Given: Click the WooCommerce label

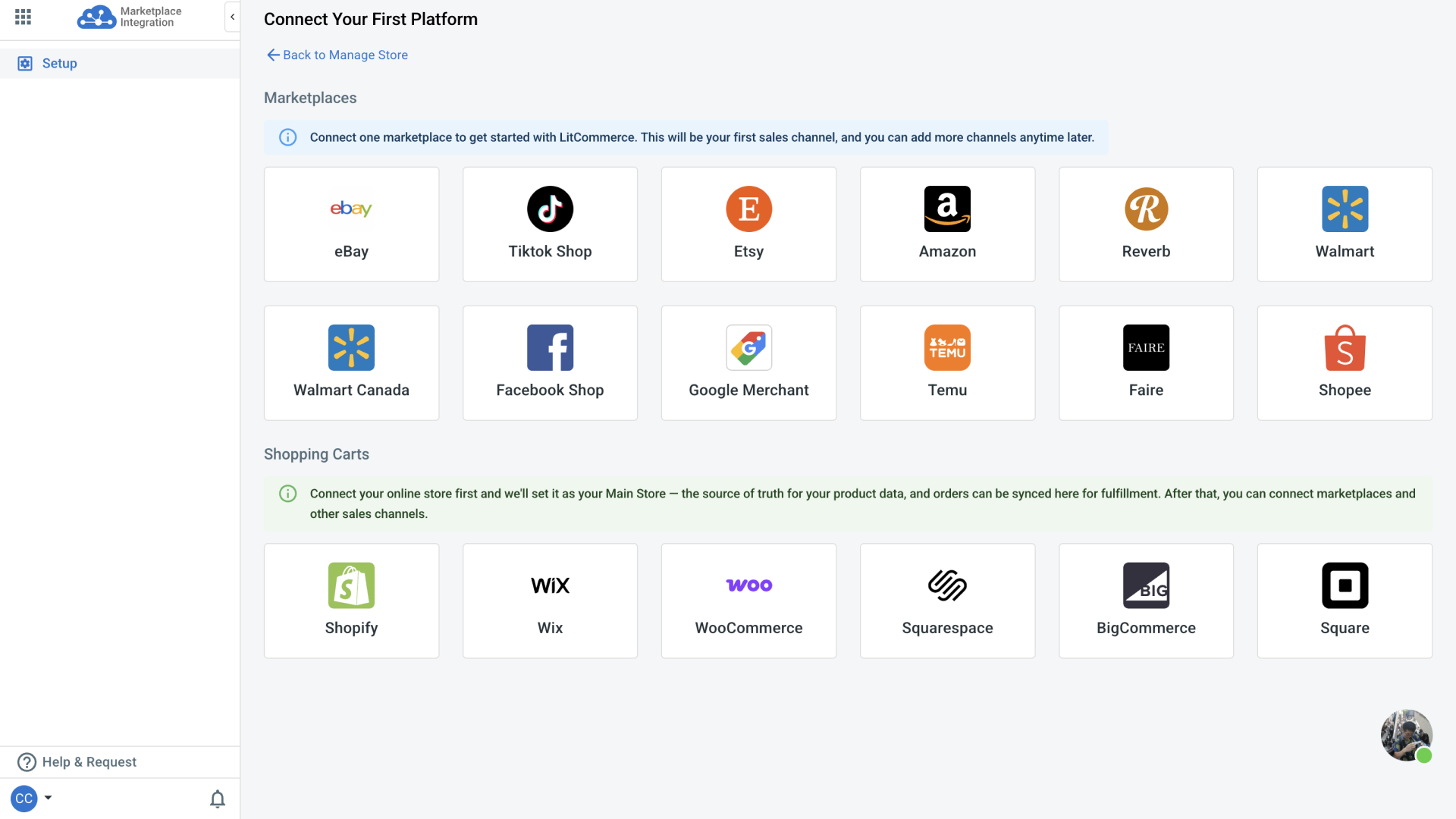Looking at the screenshot, I should click(x=748, y=628).
